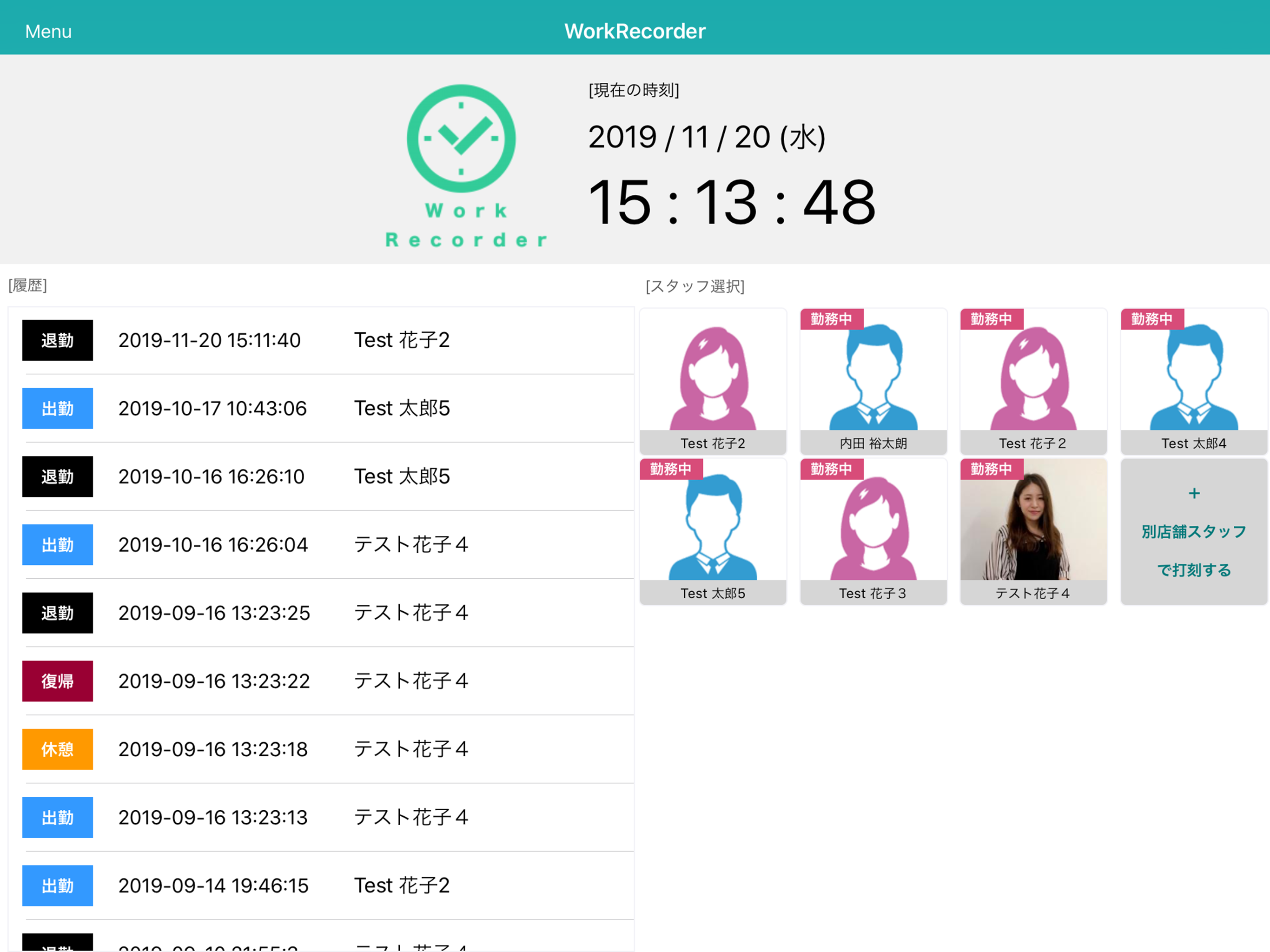
Task: Click the WorkRecorder title in the header
Action: tap(635, 31)
